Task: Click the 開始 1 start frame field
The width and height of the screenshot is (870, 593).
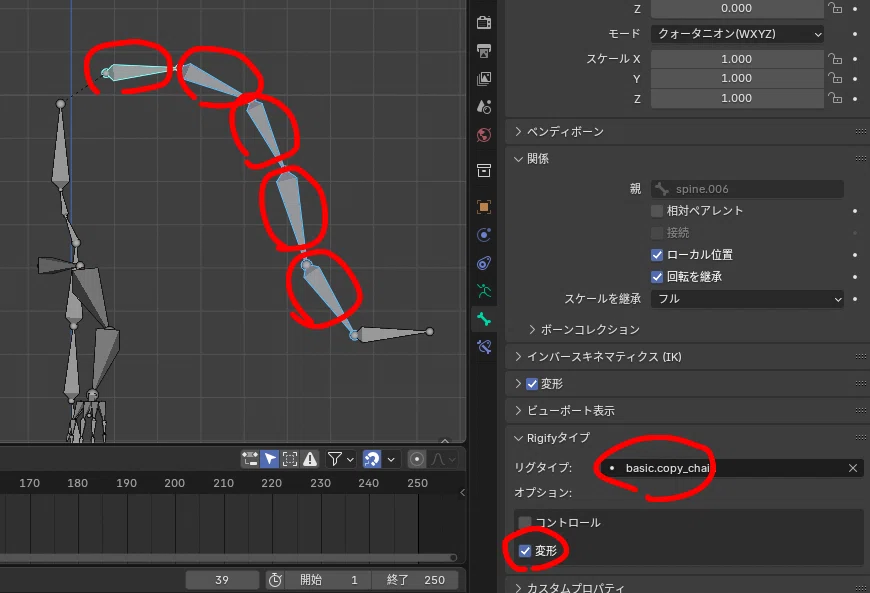Action: (x=327, y=580)
